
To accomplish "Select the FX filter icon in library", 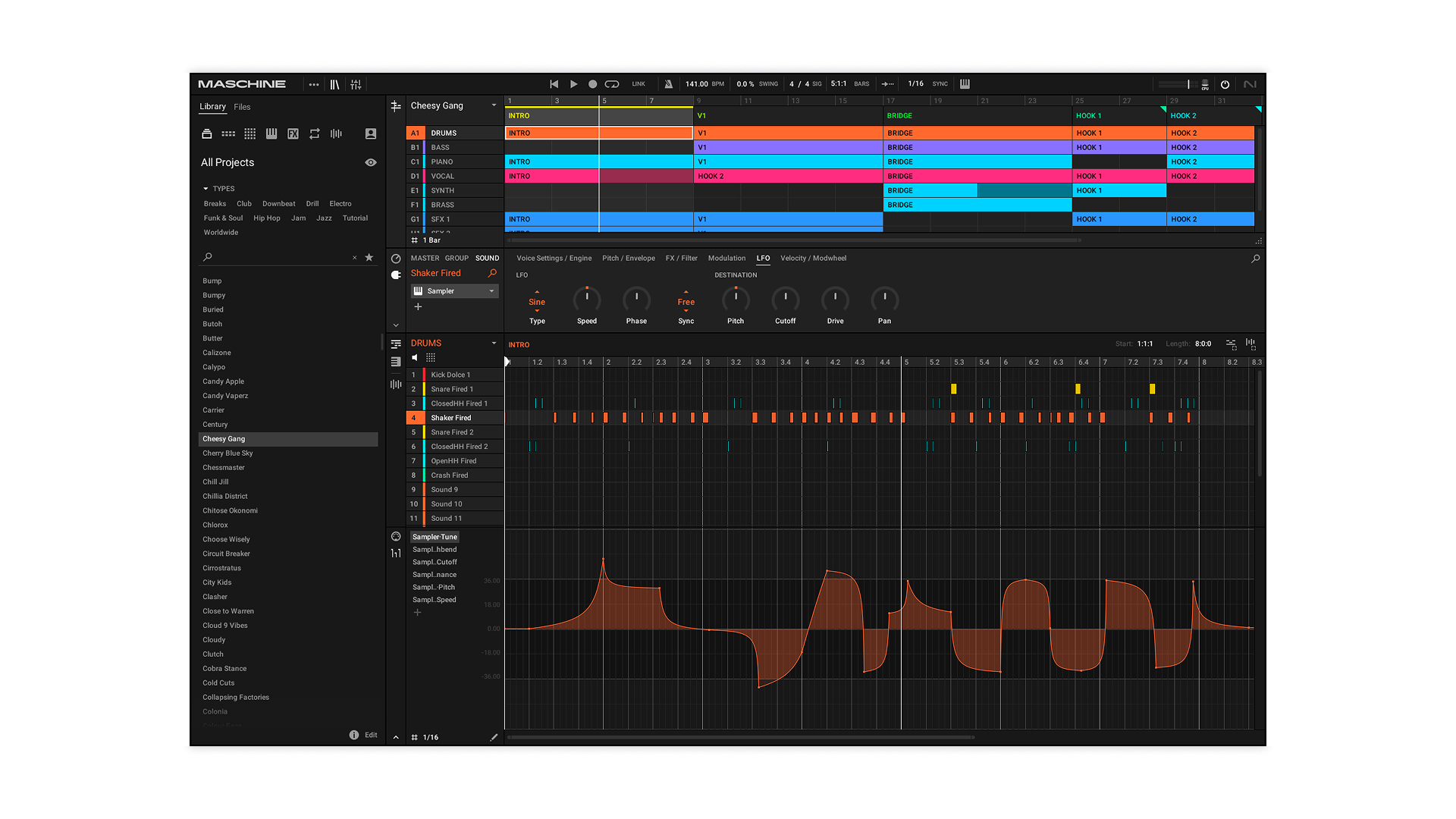I will [293, 133].
